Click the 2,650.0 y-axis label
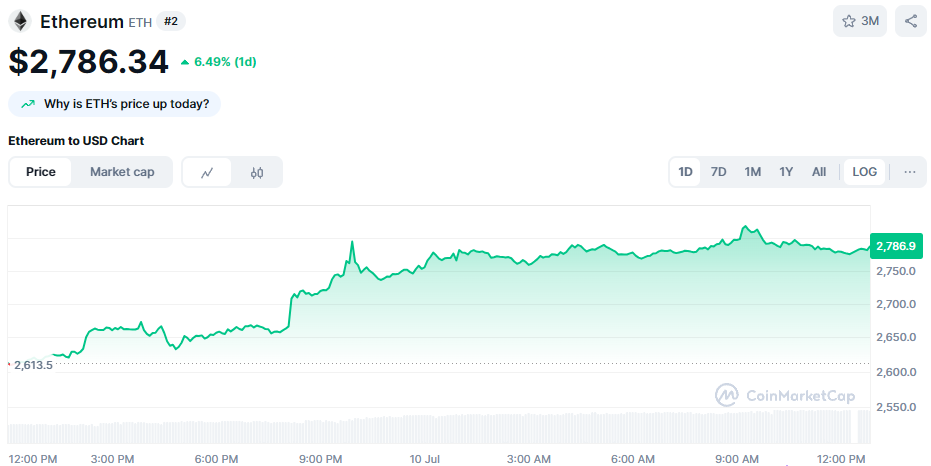Viewport: 931px width, 466px height. pyautogui.click(x=896, y=337)
